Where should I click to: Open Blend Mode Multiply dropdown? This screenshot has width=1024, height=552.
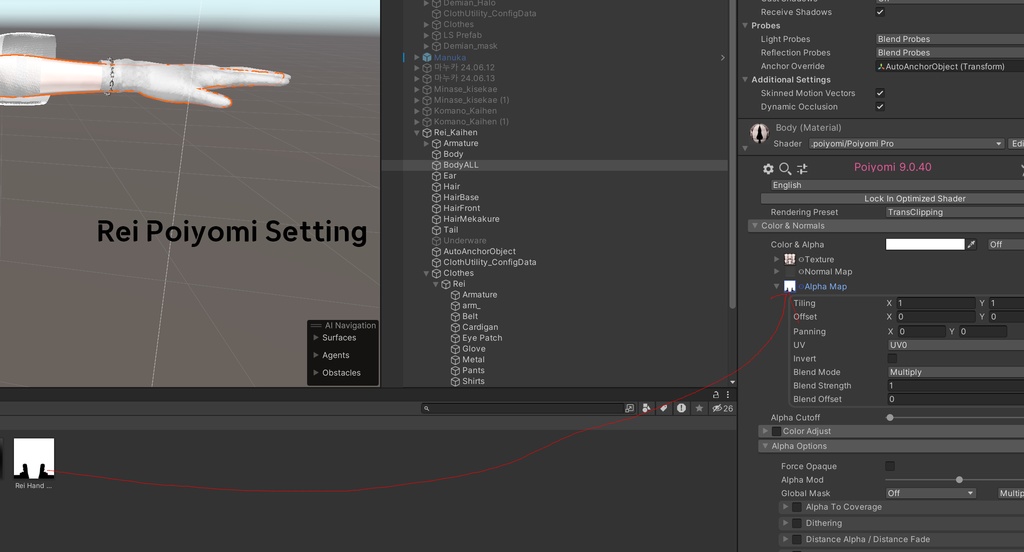point(955,372)
